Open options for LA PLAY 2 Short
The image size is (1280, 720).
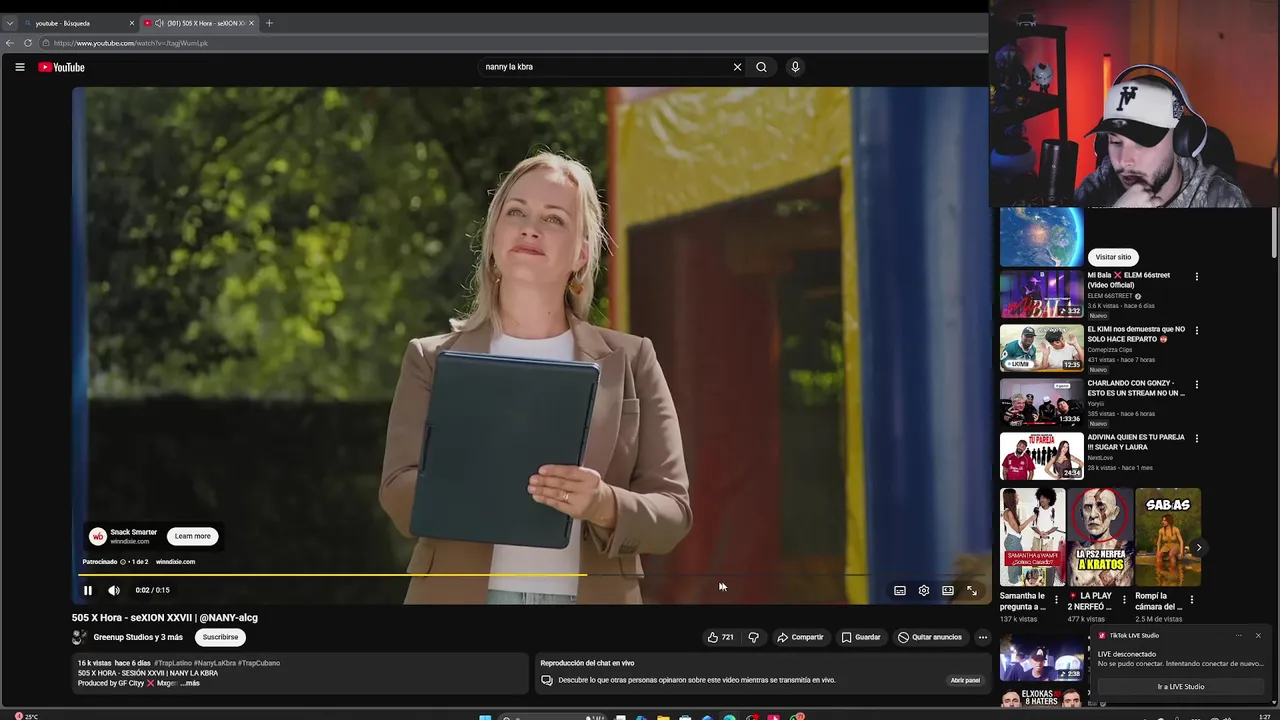1124,600
